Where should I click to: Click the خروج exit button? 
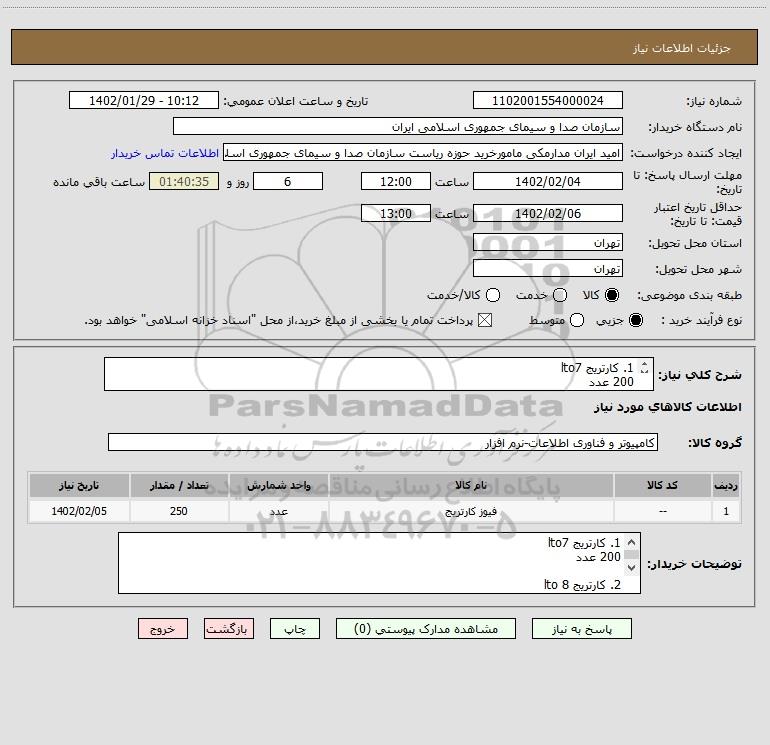point(163,629)
